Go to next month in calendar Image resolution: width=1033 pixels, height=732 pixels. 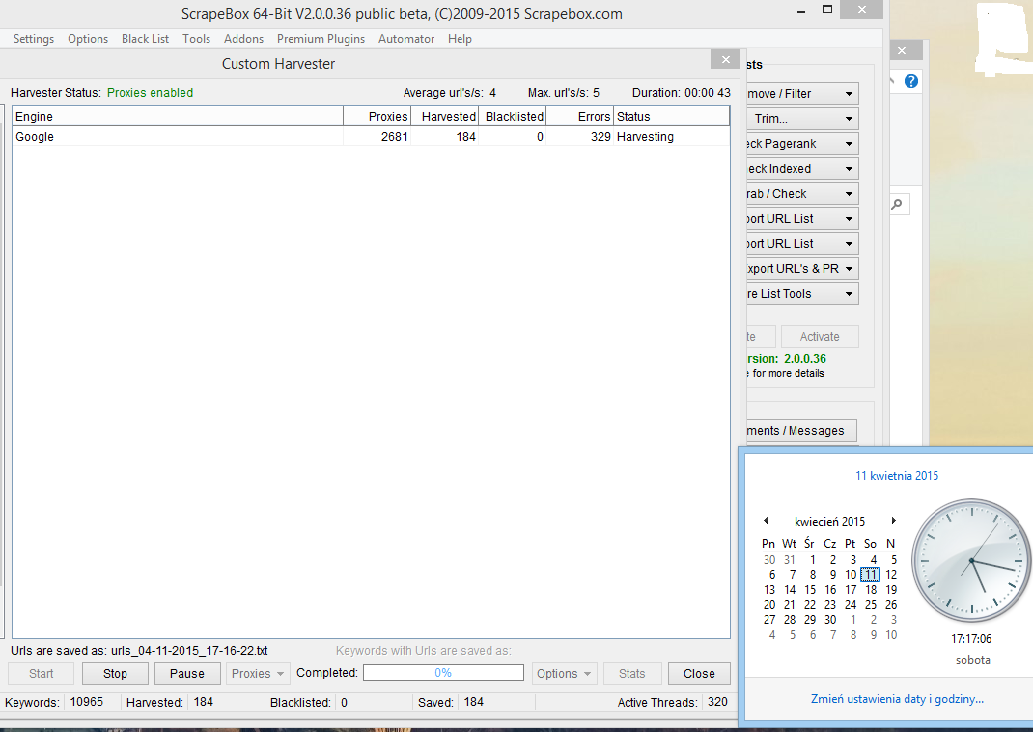893,521
